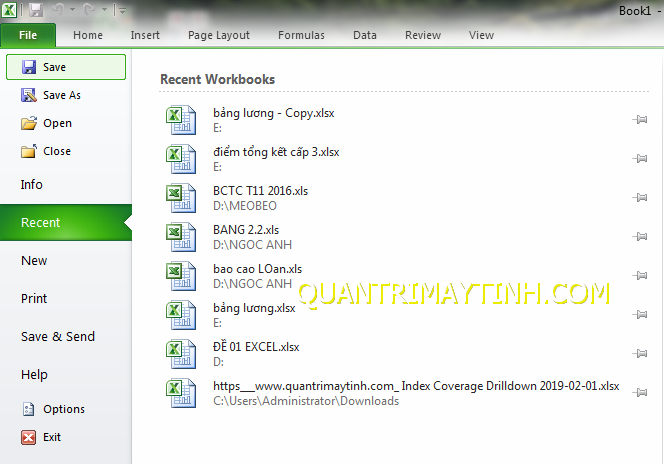
Task: Open the Redo history dropdown arrow
Action: [x=104, y=10]
